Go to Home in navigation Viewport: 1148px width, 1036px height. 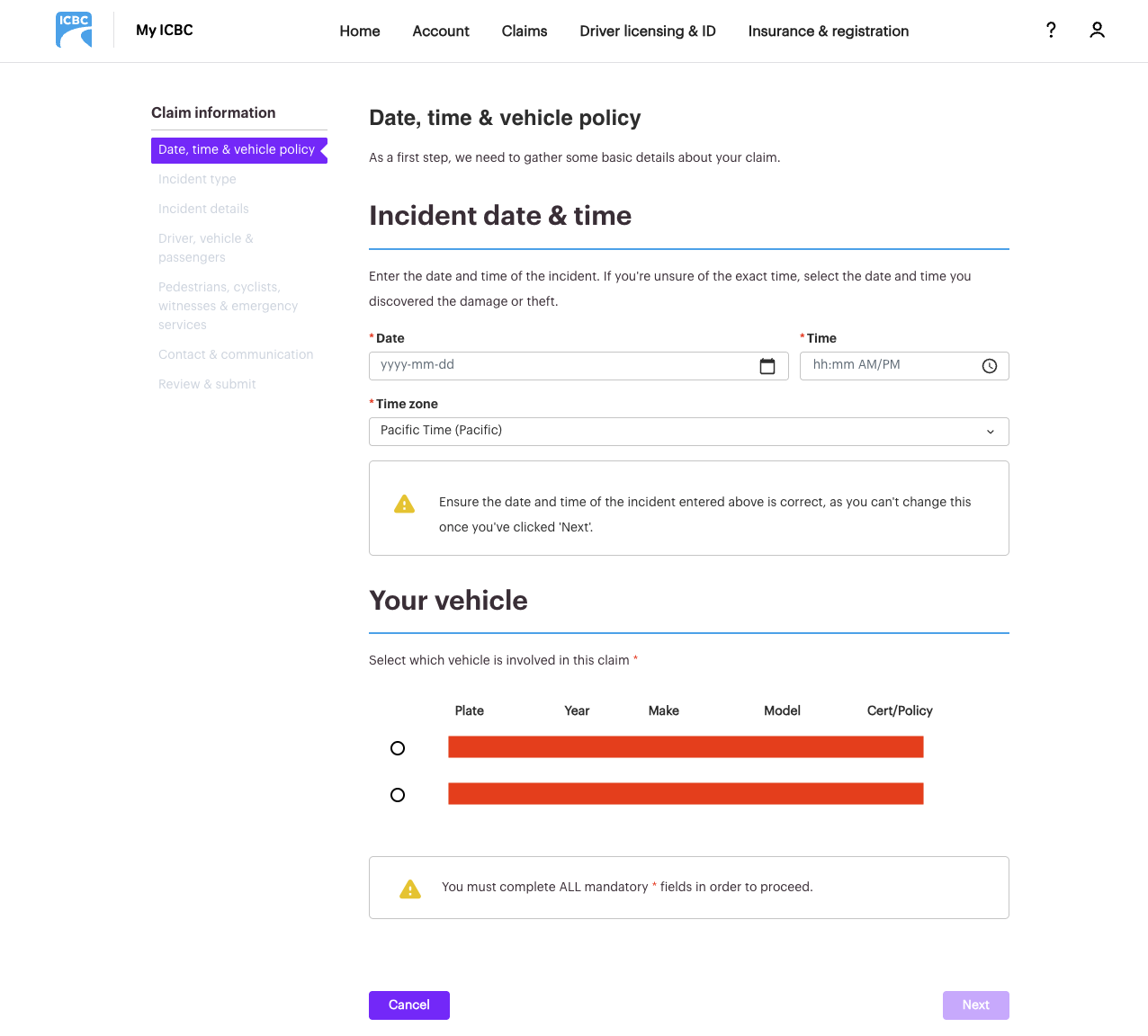click(x=360, y=31)
